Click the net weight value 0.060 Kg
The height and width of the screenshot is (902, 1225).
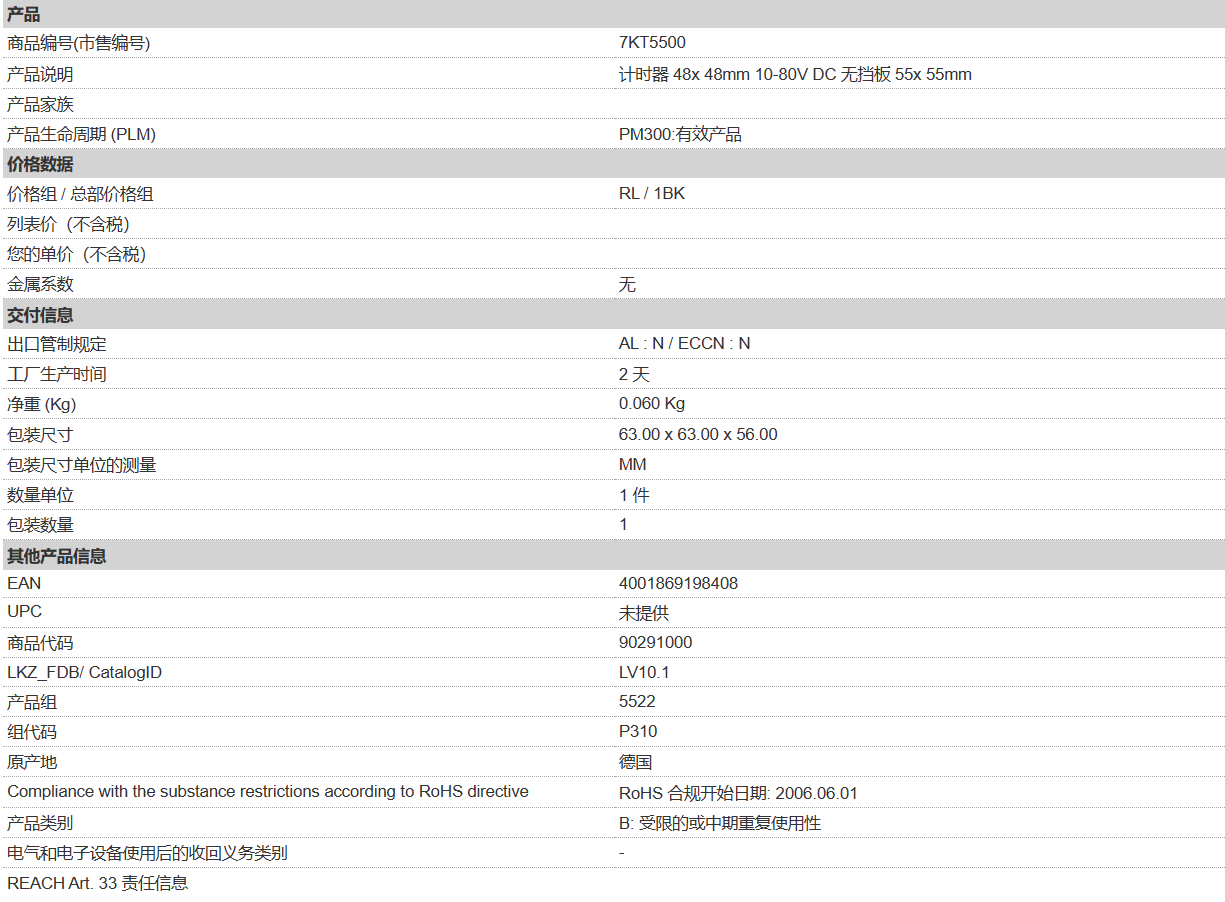click(x=652, y=403)
